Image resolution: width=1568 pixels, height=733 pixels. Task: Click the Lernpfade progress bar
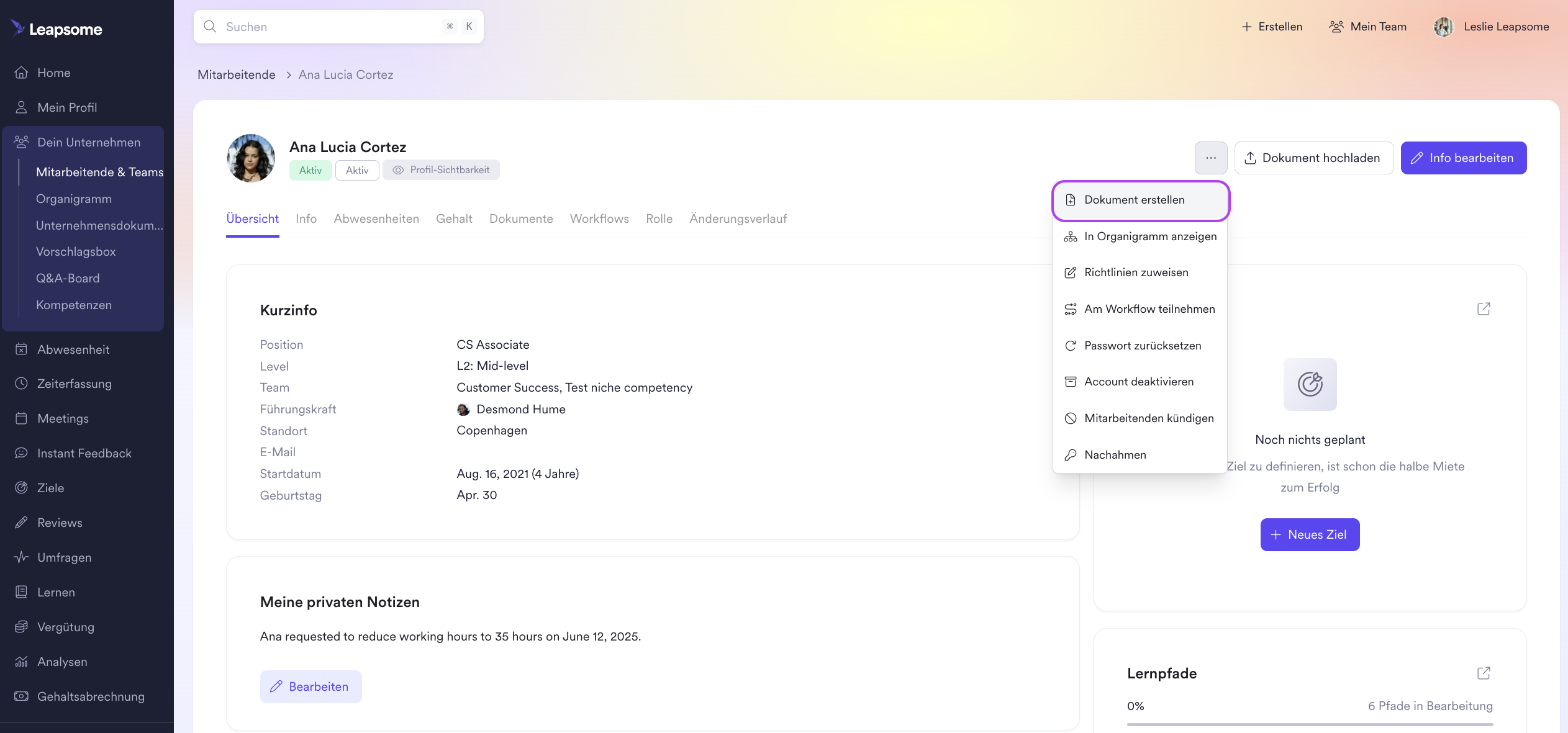pos(1309,724)
